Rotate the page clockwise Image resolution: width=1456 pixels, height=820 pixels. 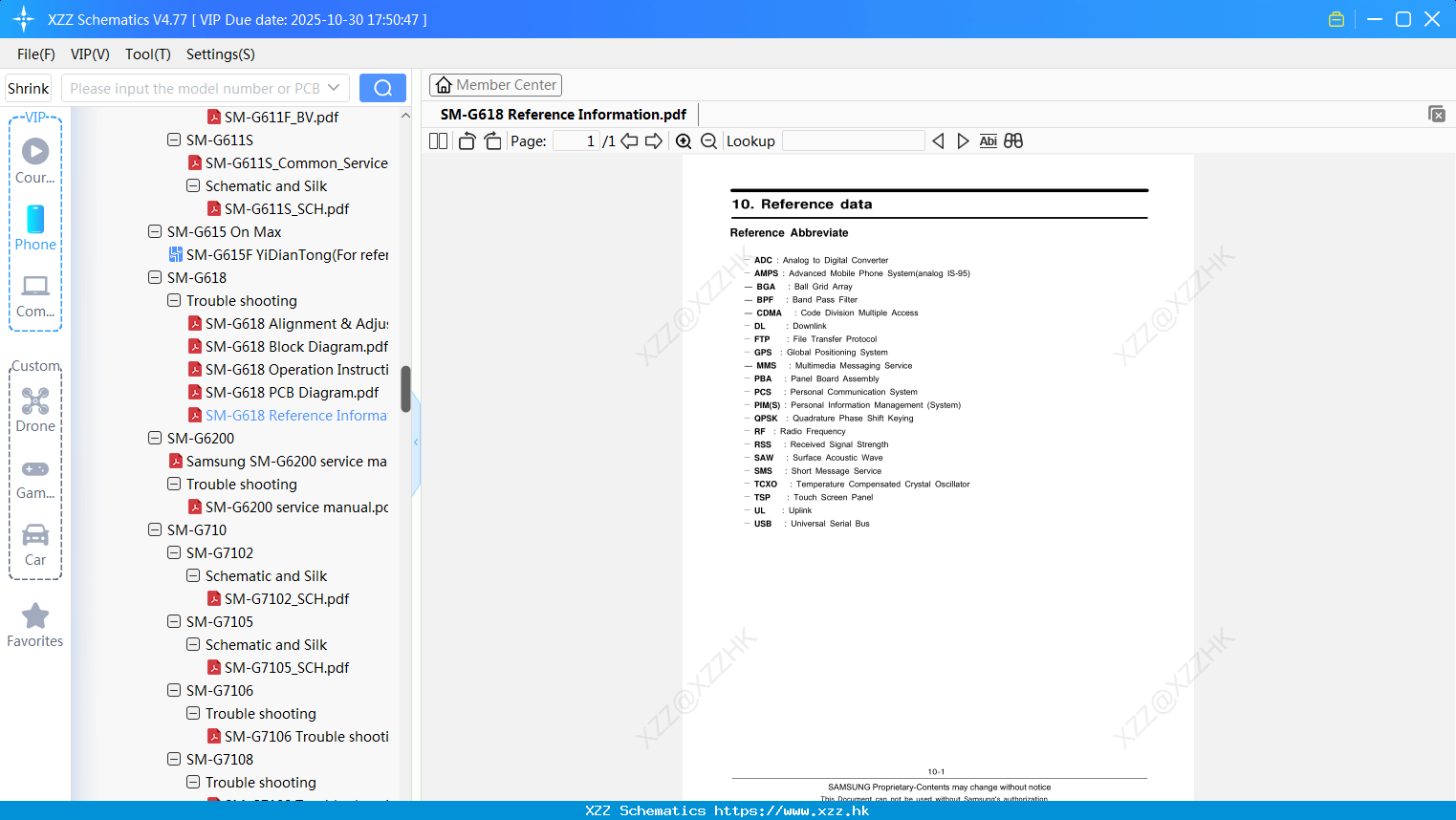pos(492,140)
